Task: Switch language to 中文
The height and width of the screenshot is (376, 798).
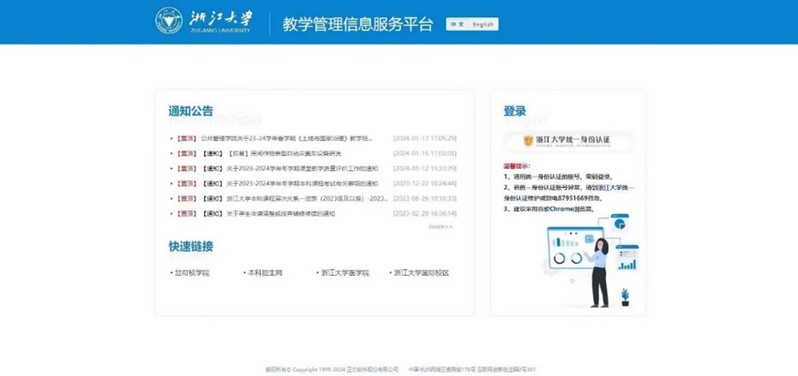Action: 457,24
